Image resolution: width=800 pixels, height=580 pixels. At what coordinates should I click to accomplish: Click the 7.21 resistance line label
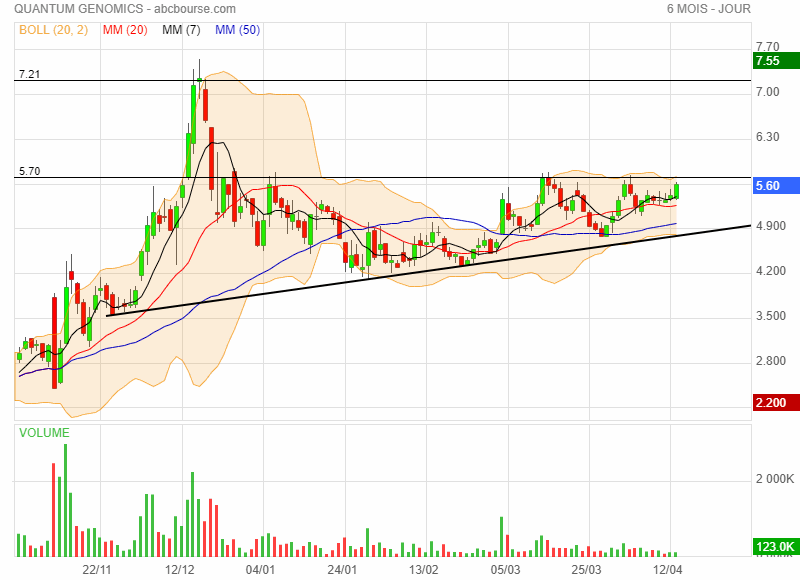click(30, 74)
